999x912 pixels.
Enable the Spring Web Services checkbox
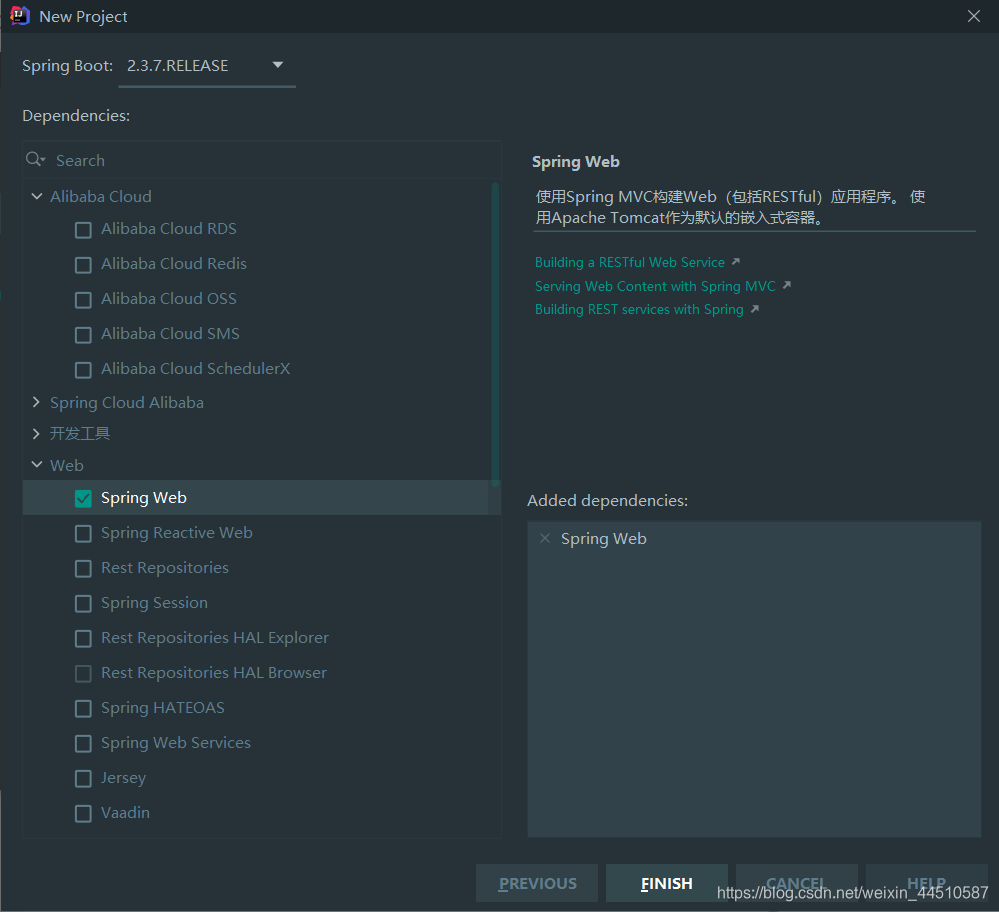point(83,744)
